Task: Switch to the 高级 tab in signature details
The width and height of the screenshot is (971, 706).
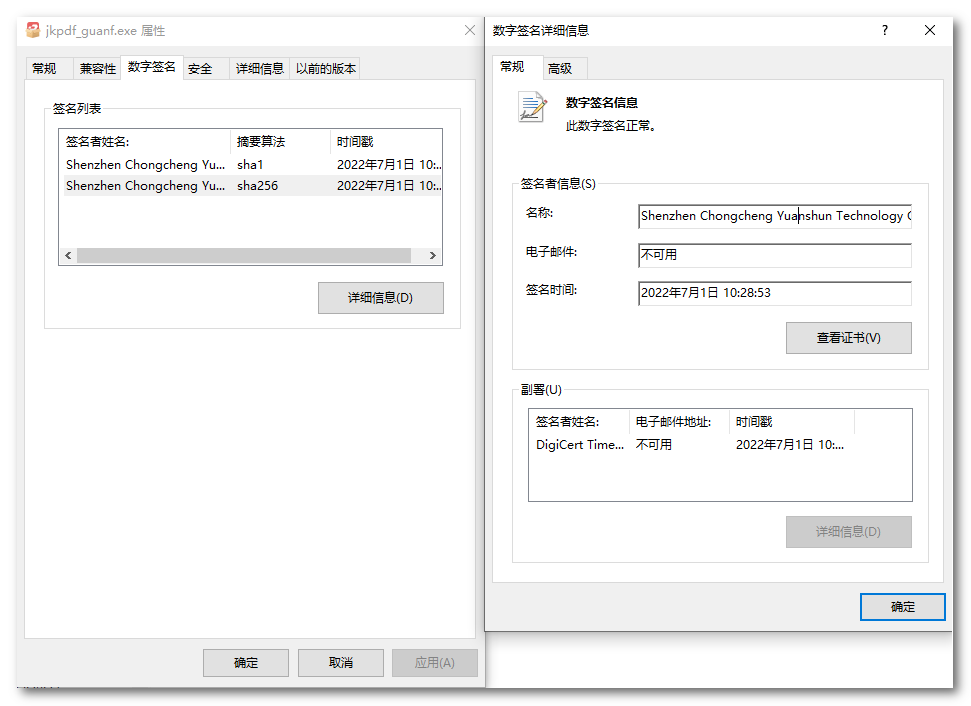Action: 560,69
